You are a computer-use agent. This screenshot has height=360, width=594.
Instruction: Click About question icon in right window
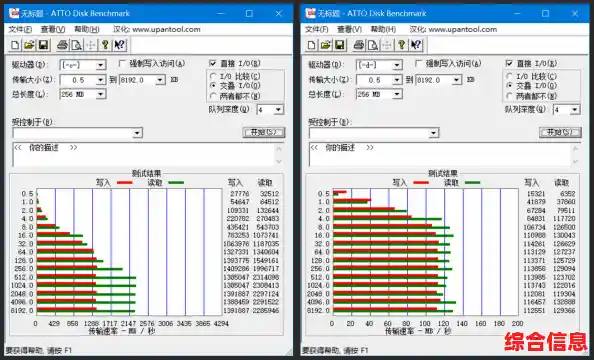coord(402,45)
